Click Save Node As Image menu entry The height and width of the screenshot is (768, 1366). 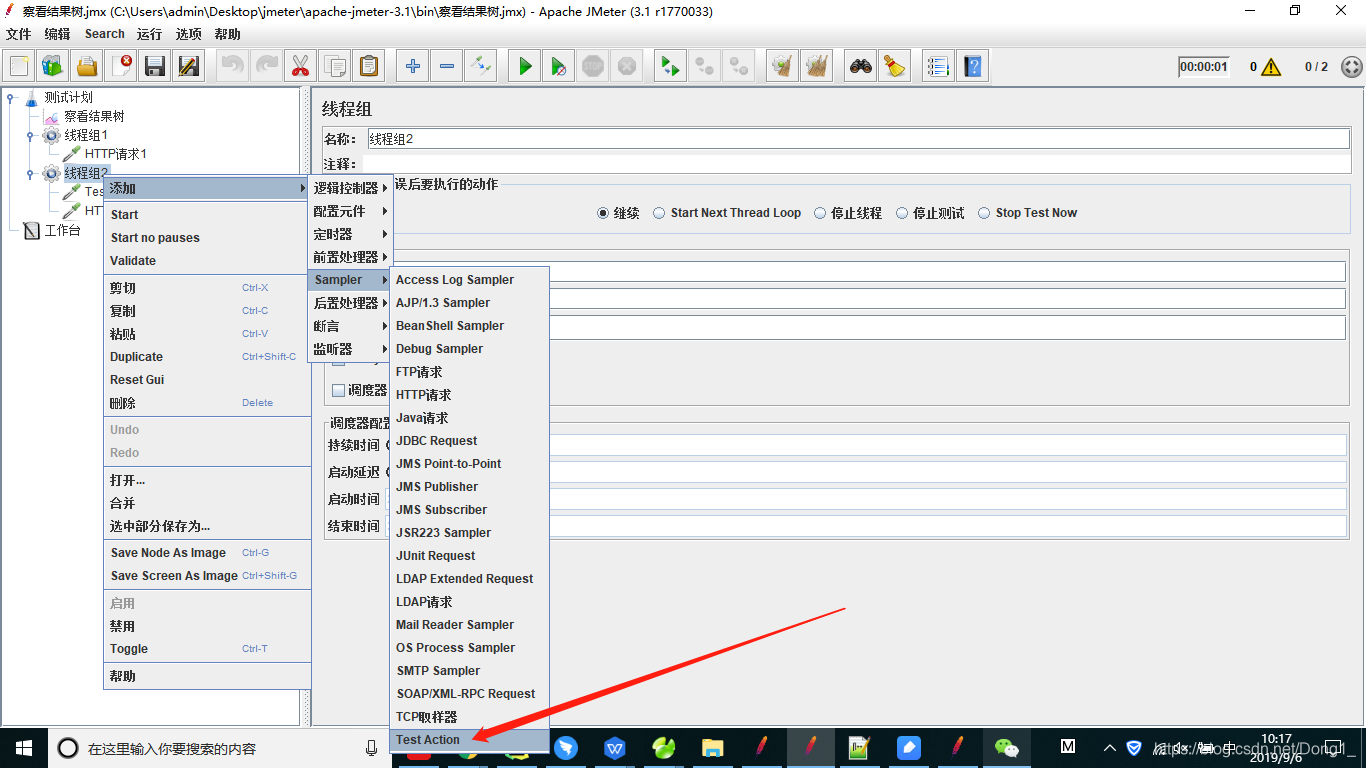pos(207,553)
